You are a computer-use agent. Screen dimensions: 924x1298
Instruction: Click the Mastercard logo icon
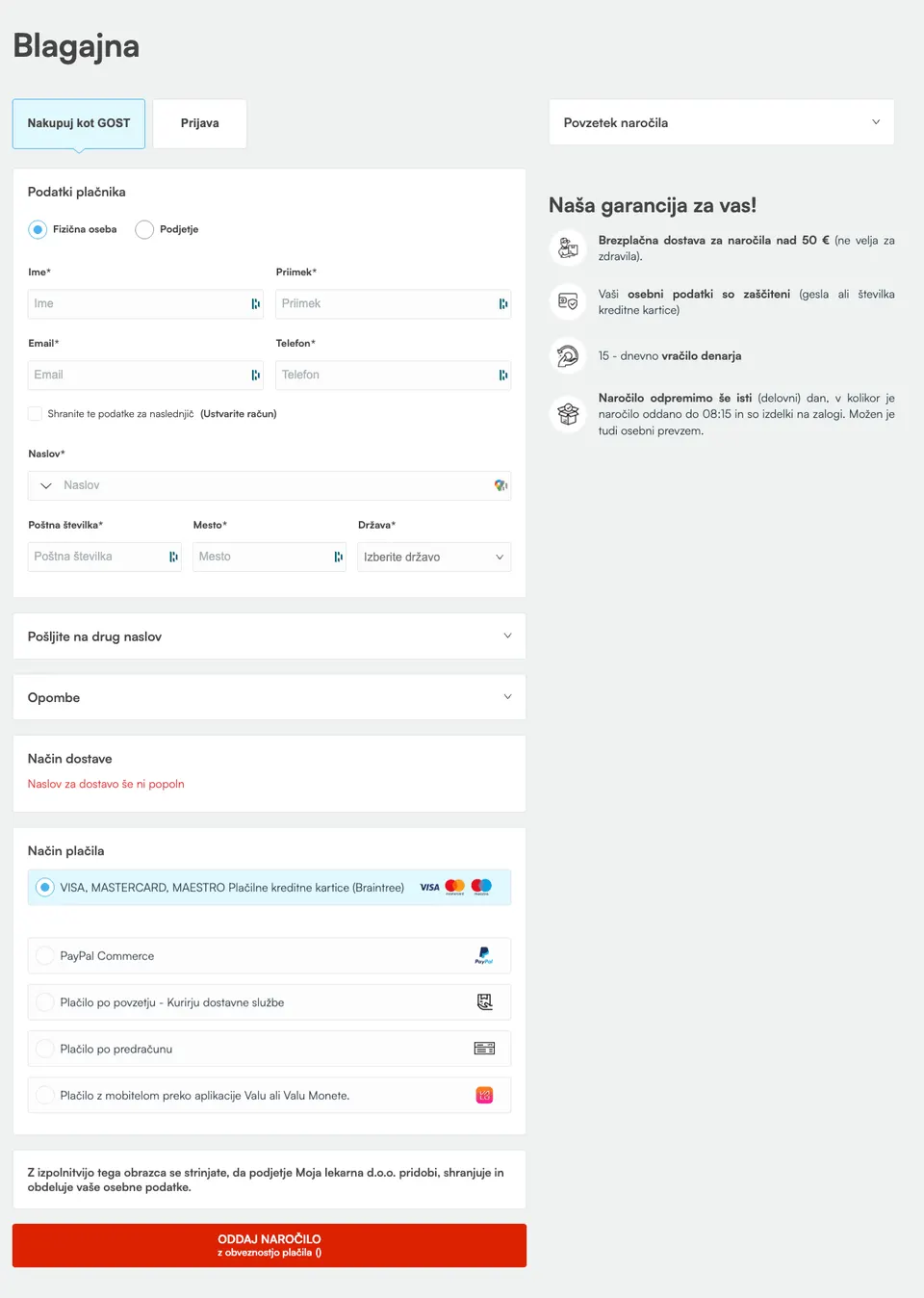click(x=454, y=887)
